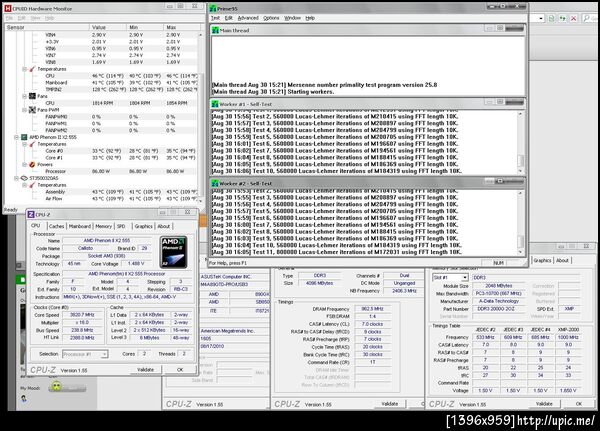
Task: Click OK in the front CPU-Z window
Action: (180, 370)
